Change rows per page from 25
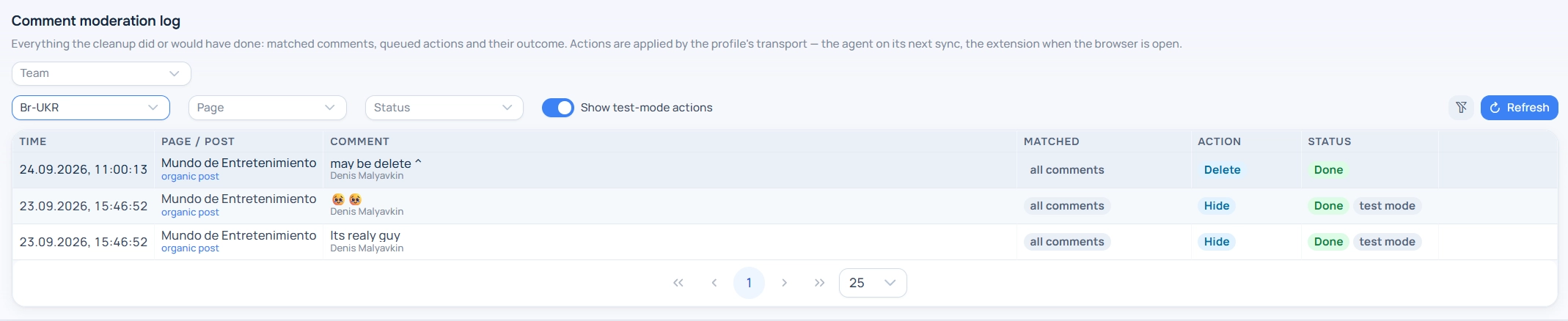 (873, 283)
